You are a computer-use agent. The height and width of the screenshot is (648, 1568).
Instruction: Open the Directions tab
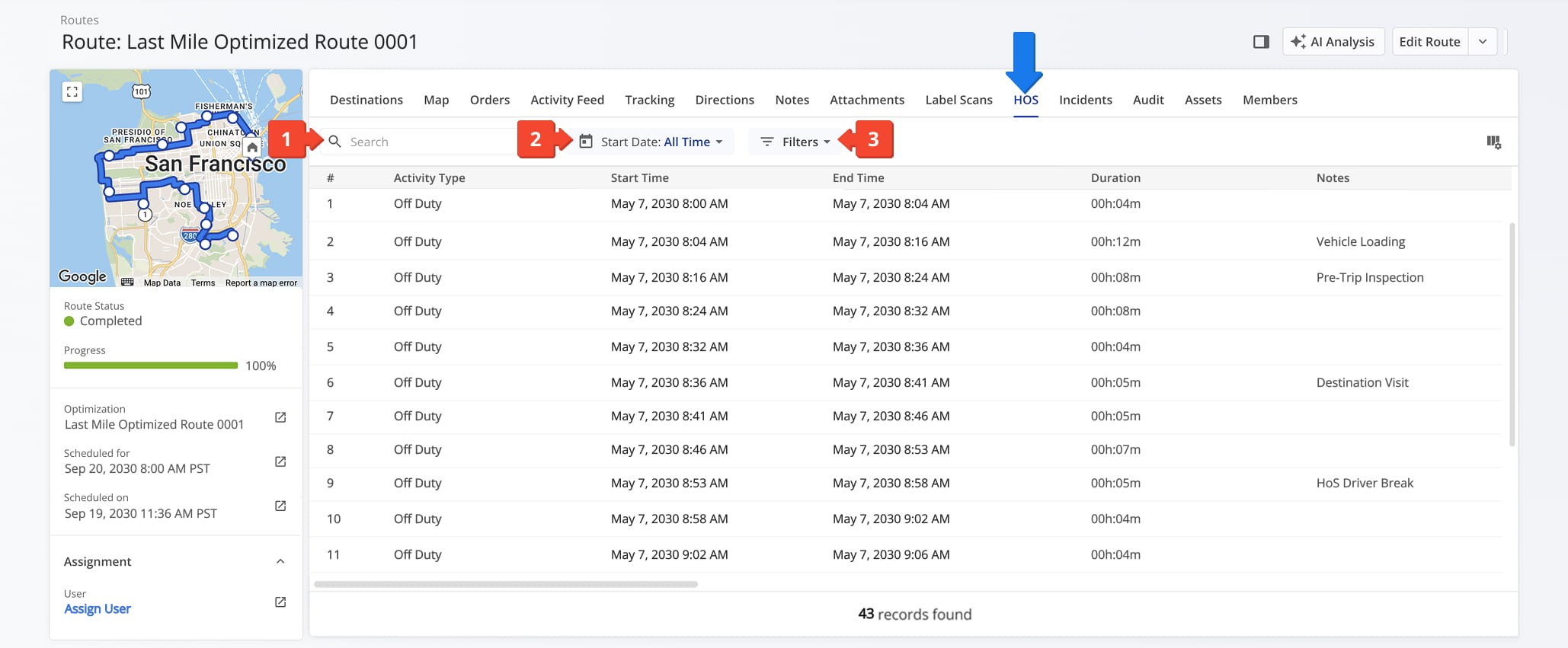725,100
